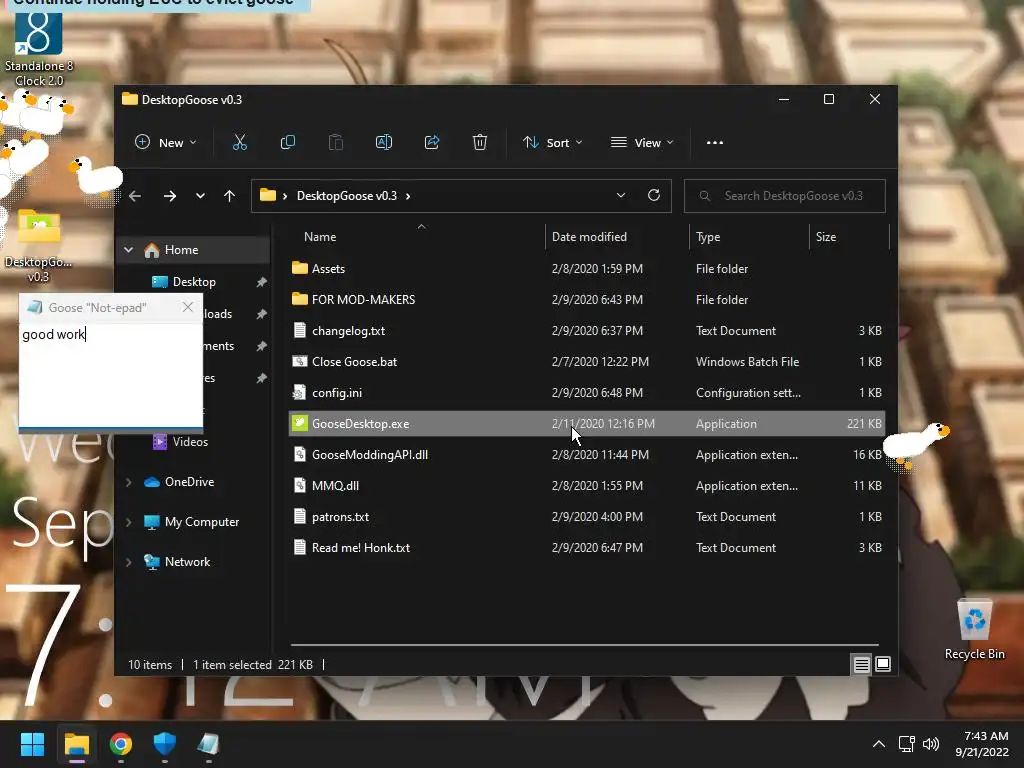Click the Delete trash icon
1024x768 pixels.
coord(480,142)
